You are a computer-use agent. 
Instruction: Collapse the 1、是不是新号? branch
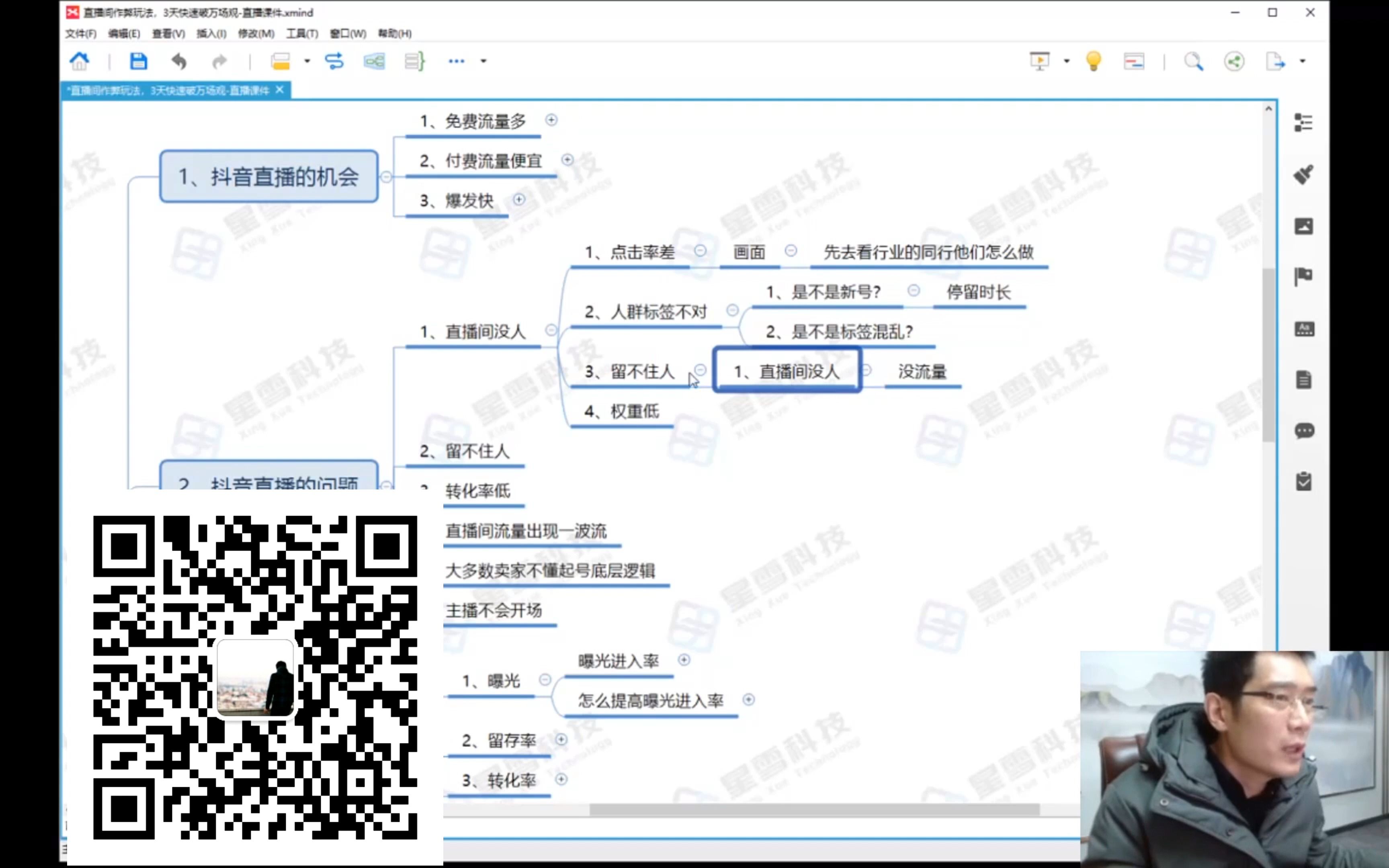click(x=913, y=291)
